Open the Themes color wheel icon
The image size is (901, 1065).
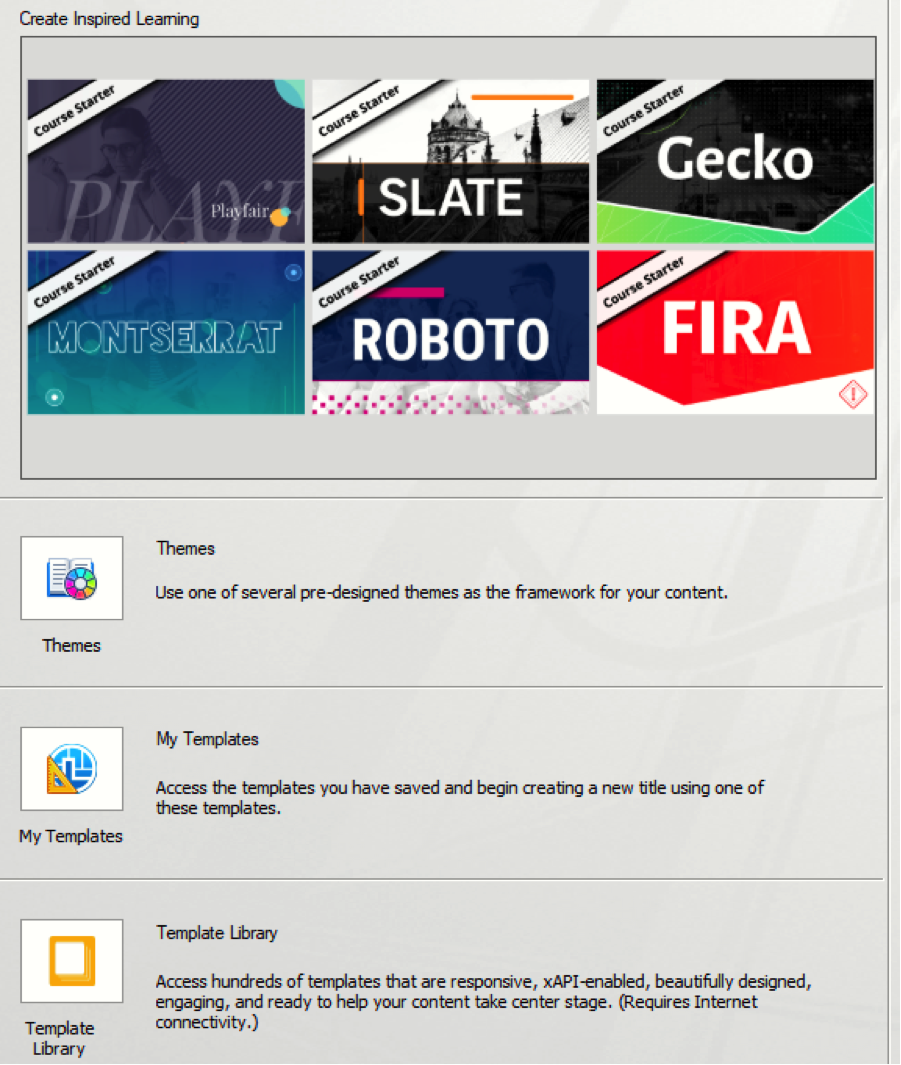pos(72,578)
